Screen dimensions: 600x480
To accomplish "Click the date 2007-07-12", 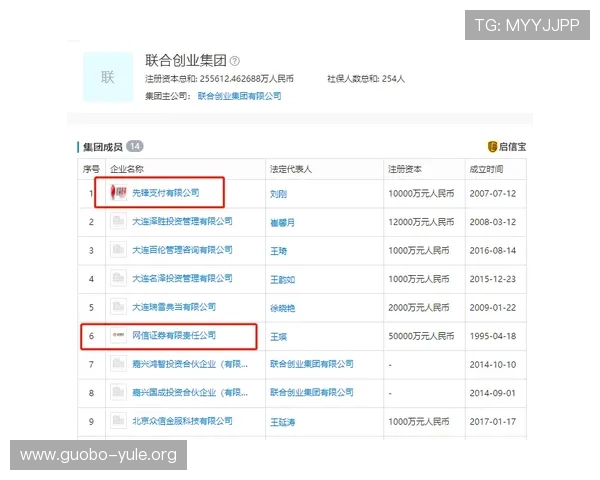I will [x=493, y=193].
